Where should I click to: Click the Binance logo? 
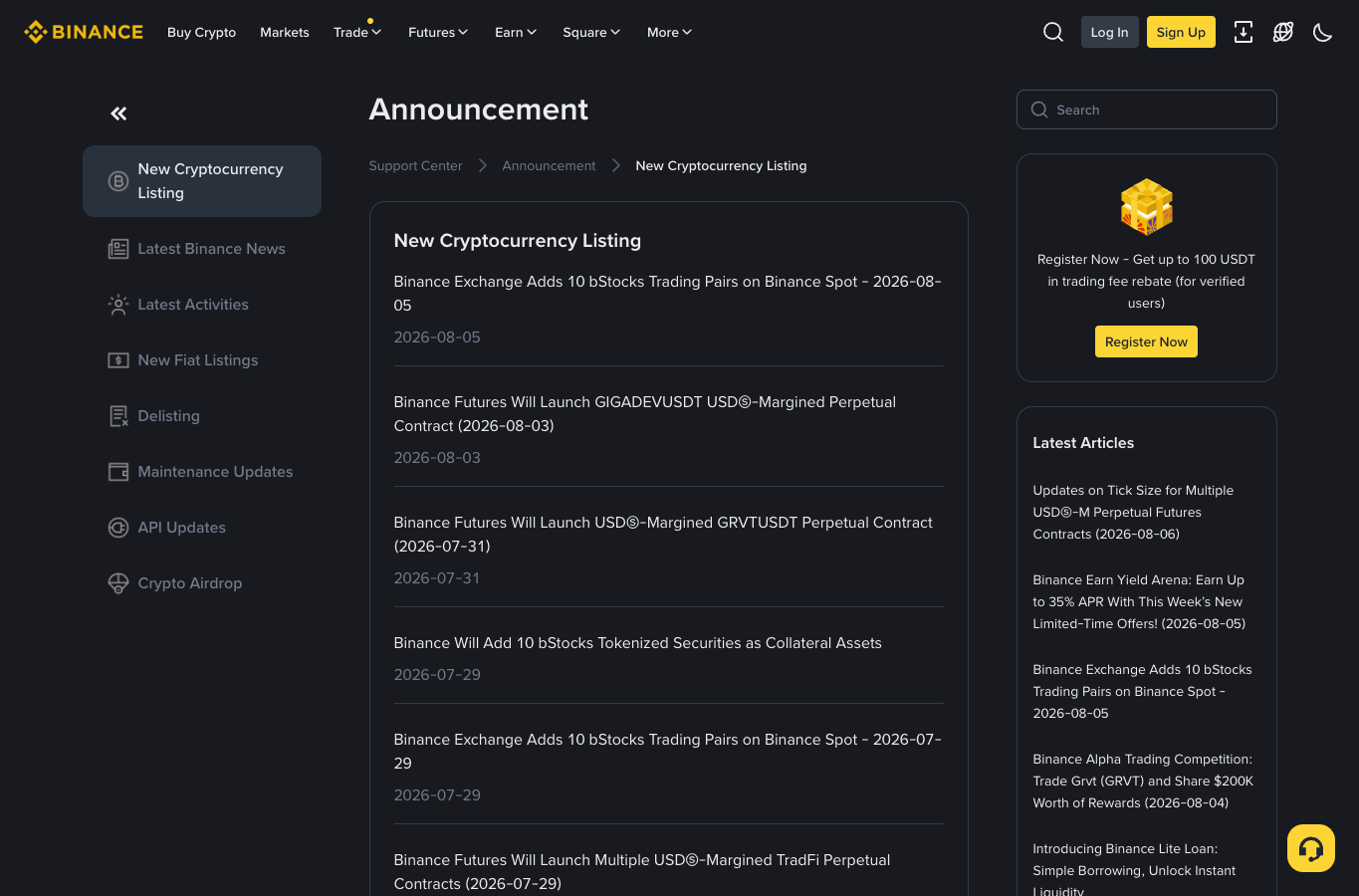84,32
